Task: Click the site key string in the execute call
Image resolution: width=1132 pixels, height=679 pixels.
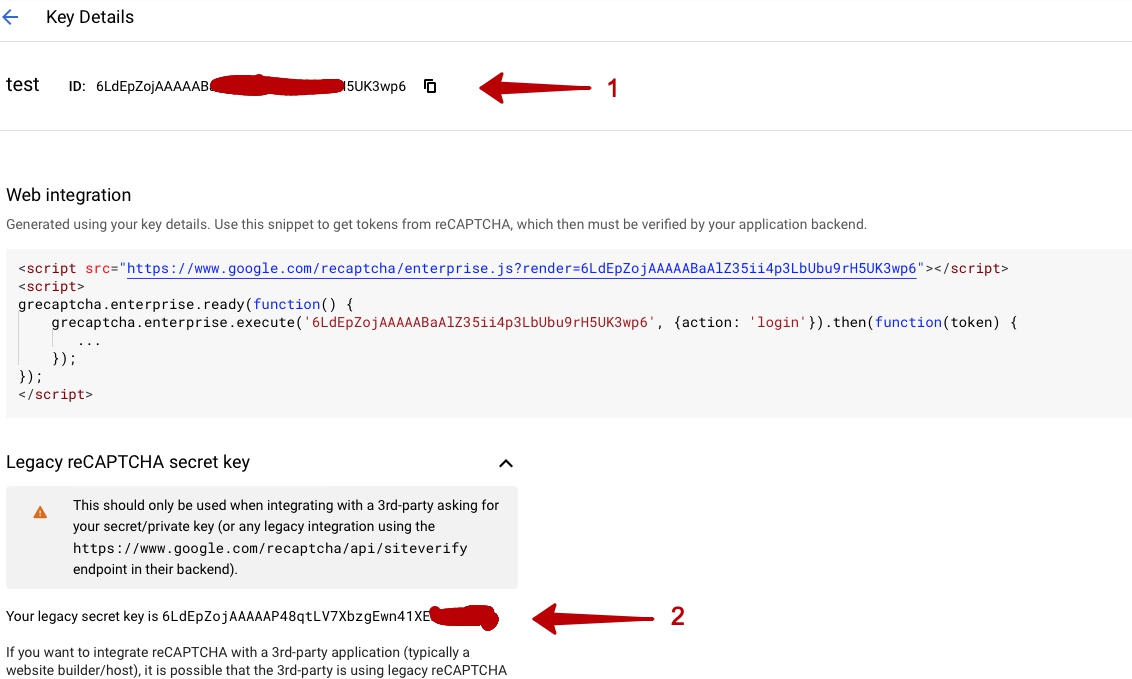Action: [x=479, y=322]
